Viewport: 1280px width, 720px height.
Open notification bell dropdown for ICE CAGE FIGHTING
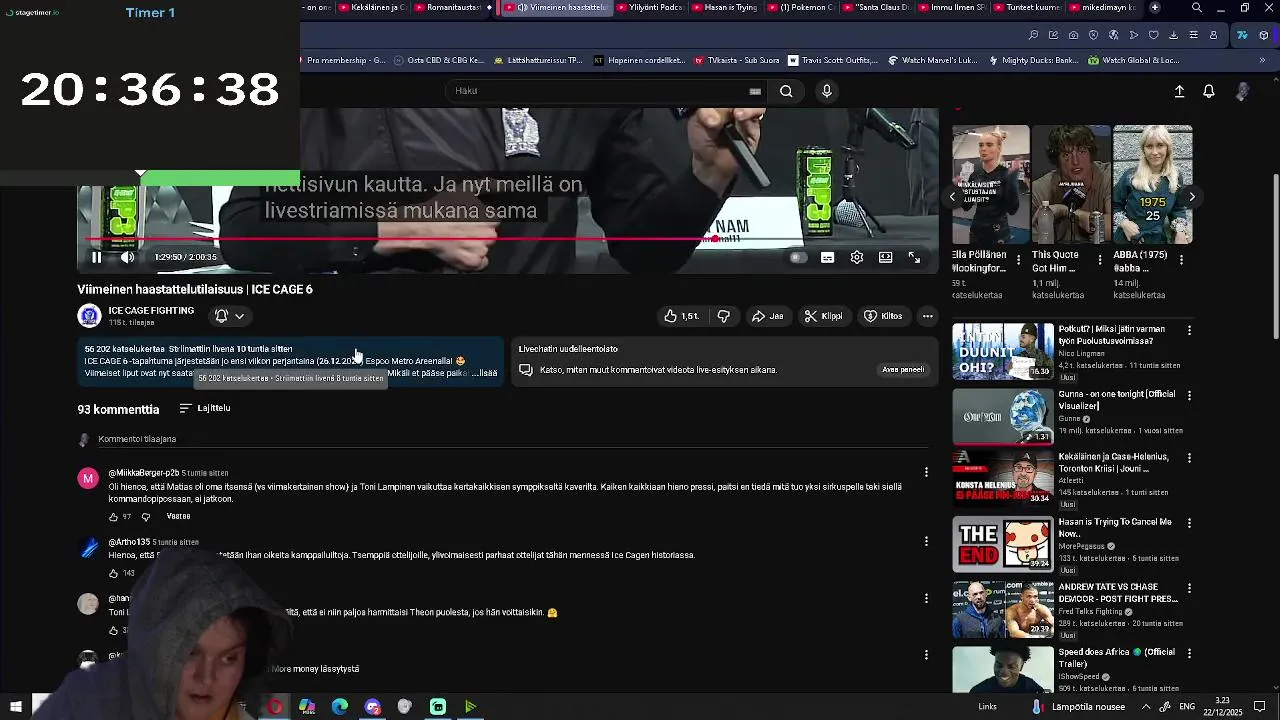coord(229,316)
